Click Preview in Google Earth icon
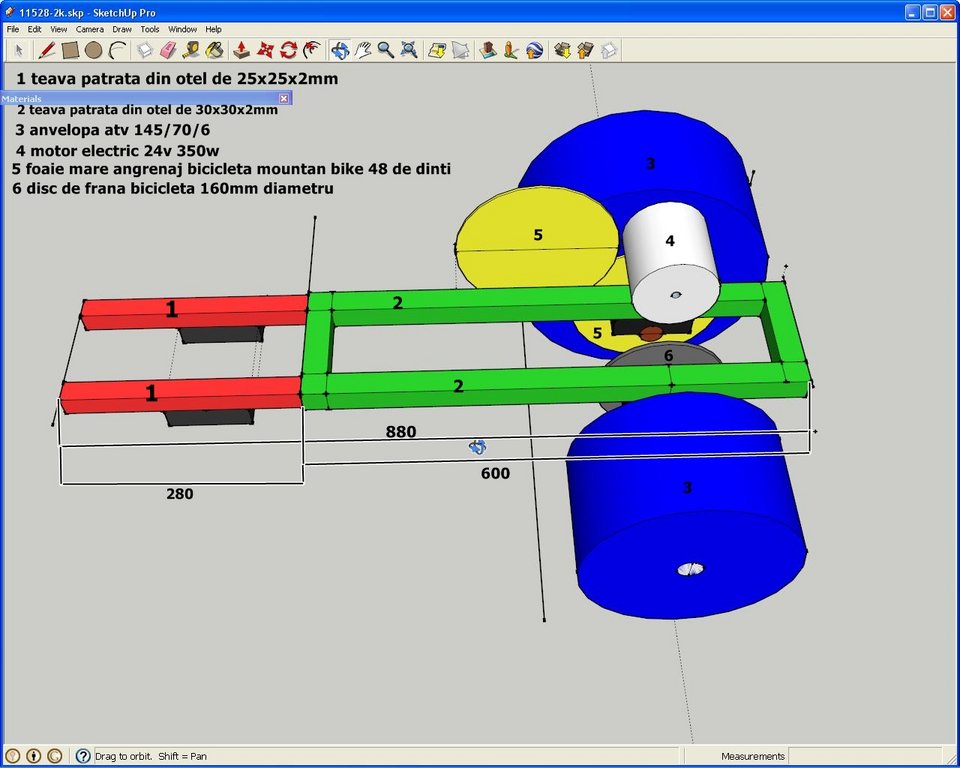The height and width of the screenshot is (768, 960). click(534, 50)
